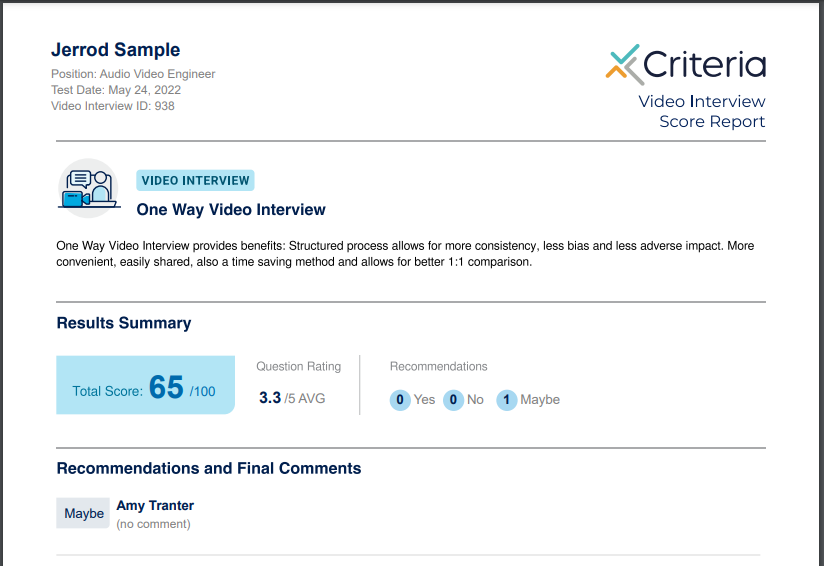
Task: Click the One Way Video Interview description paragraph
Action: [405, 254]
